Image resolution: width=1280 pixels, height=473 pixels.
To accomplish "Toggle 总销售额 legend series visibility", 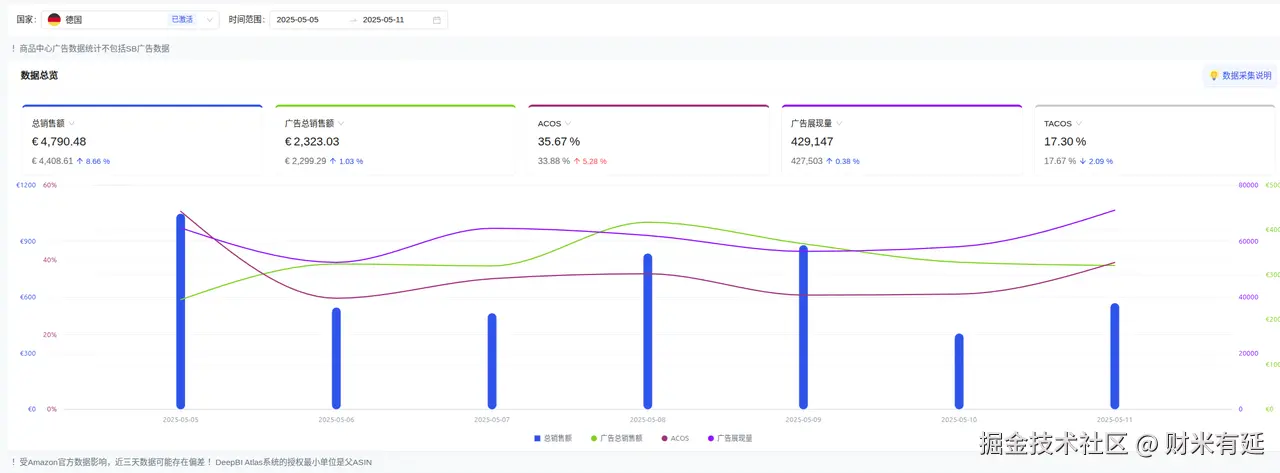I will click(x=553, y=438).
